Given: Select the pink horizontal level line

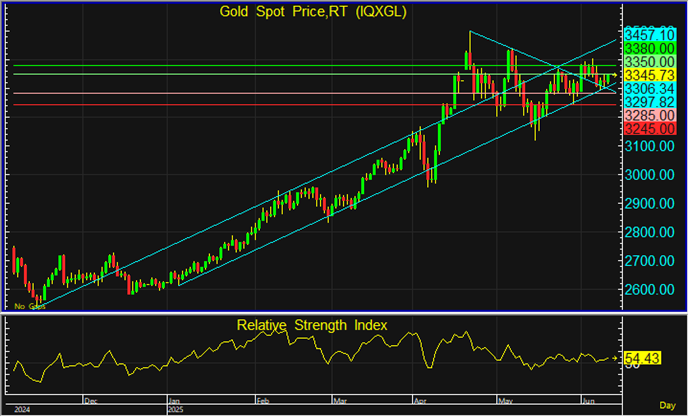Looking at the screenshot, I should [315, 93].
